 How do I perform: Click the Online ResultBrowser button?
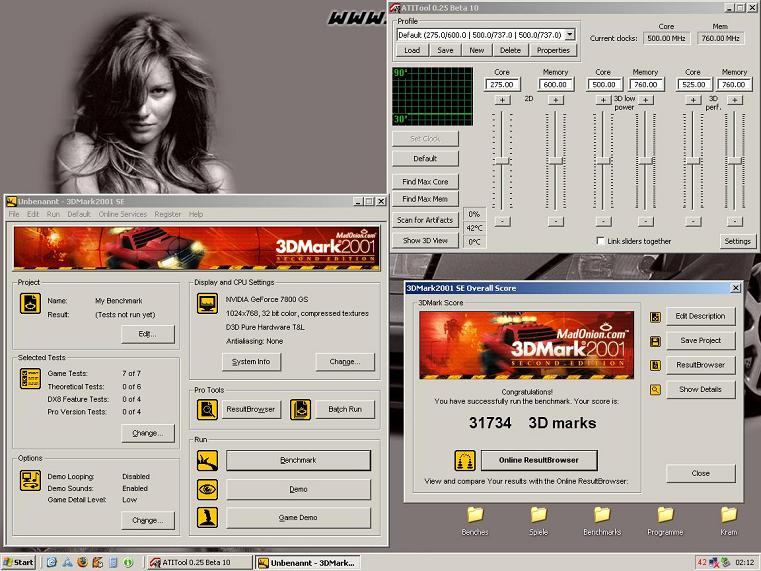click(539, 460)
